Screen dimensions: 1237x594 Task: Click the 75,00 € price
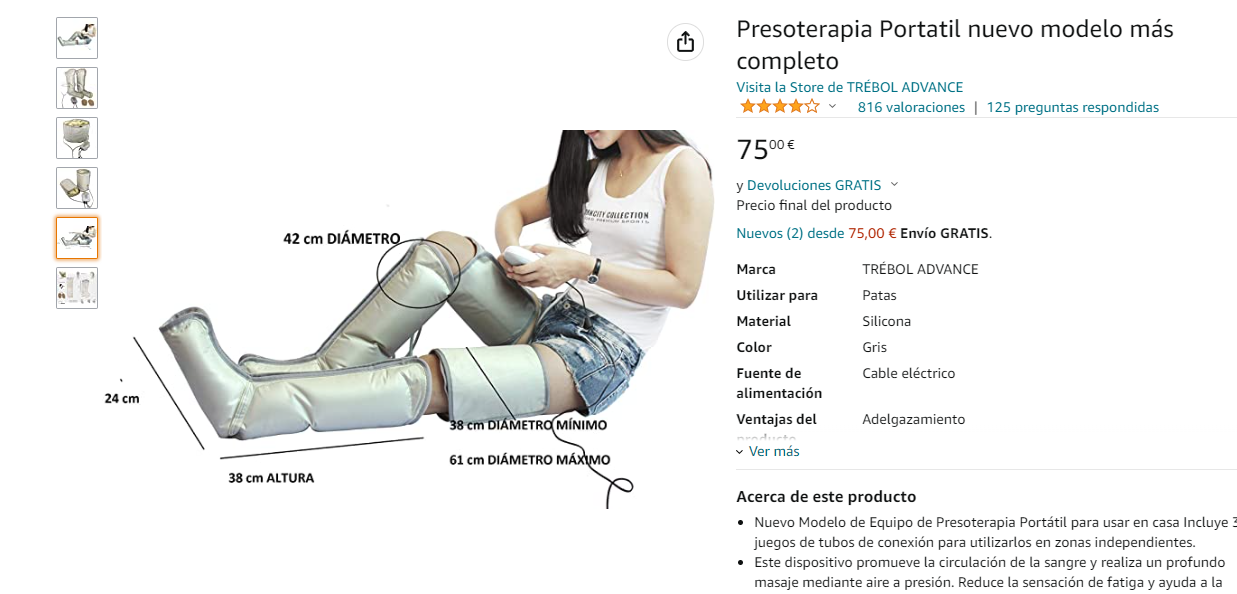766,148
